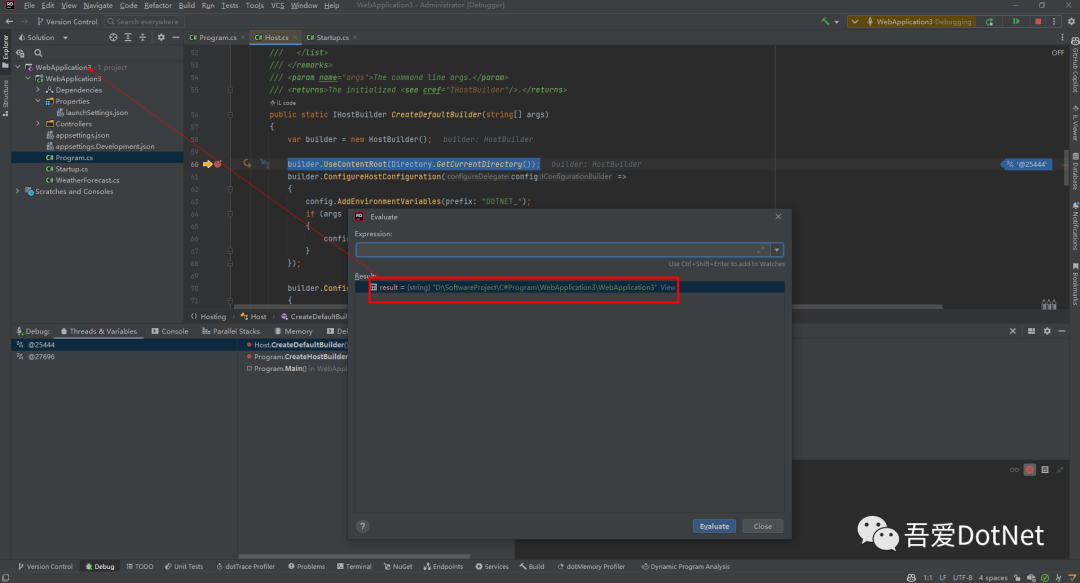Hide the Solution explorer panel

[x=176, y=37]
